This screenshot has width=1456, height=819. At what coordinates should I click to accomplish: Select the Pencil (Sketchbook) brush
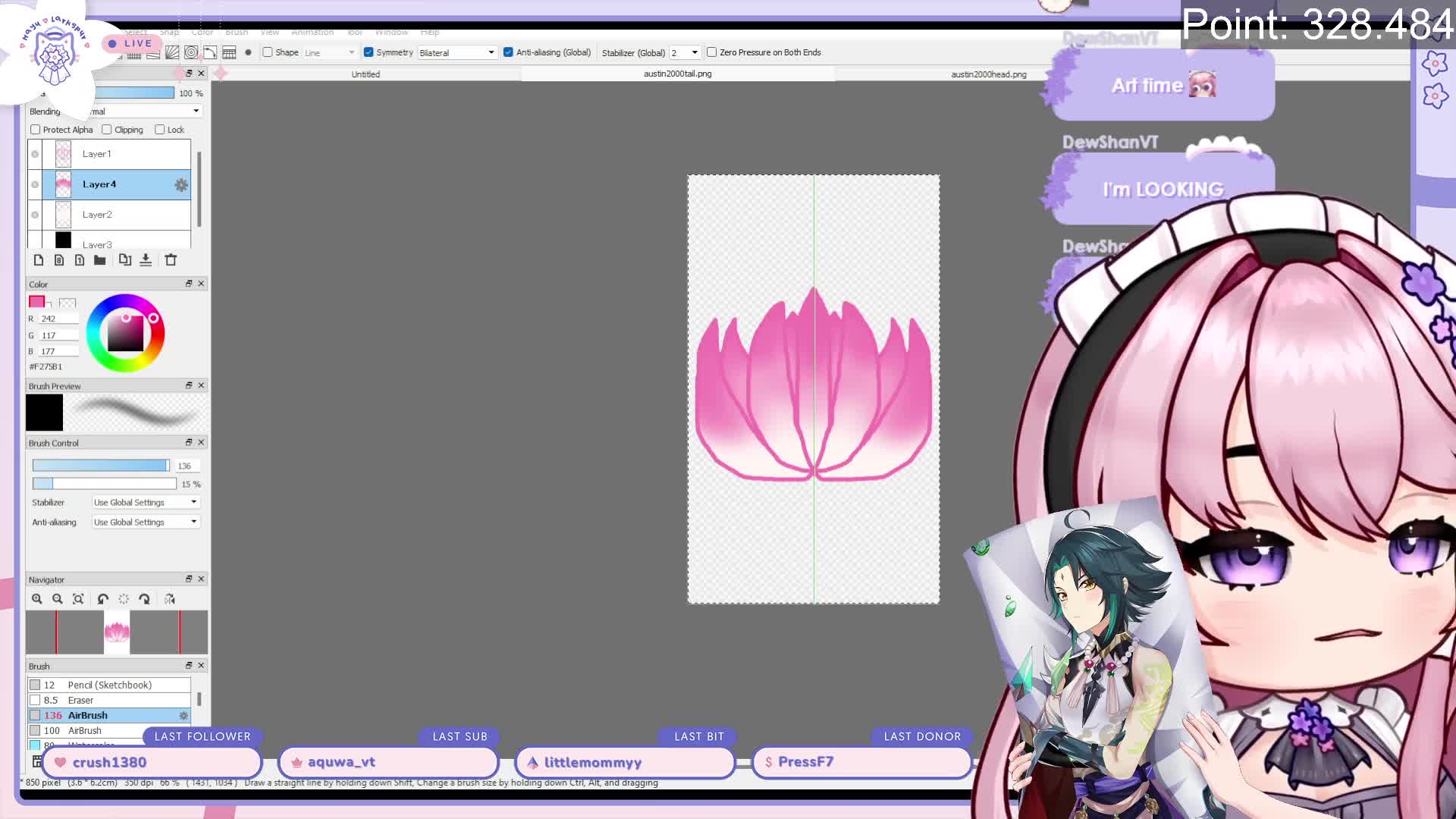point(109,685)
